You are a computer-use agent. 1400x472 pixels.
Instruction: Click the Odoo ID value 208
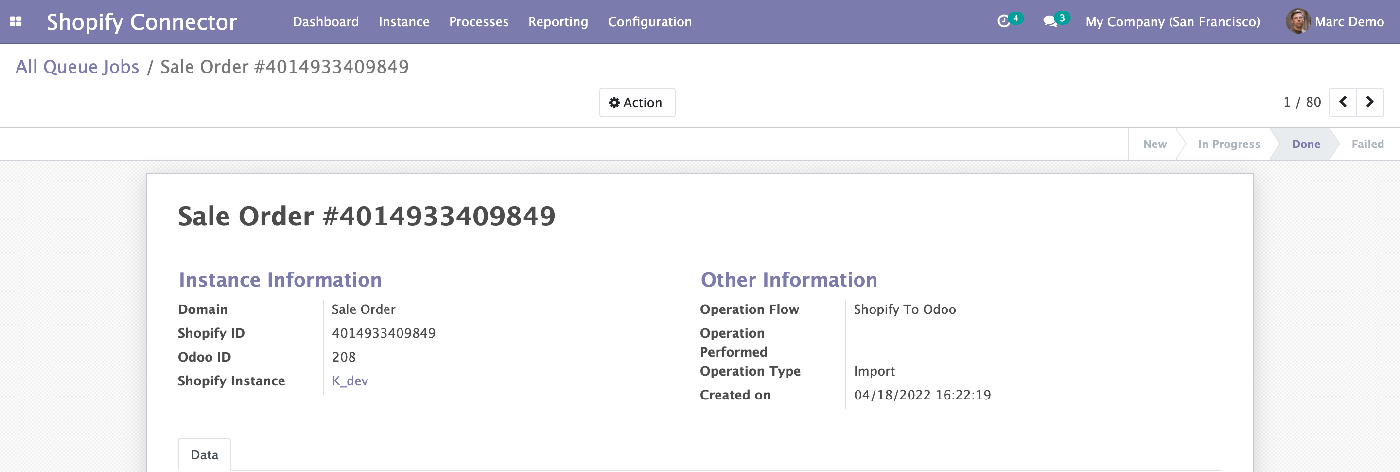point(344,357)
